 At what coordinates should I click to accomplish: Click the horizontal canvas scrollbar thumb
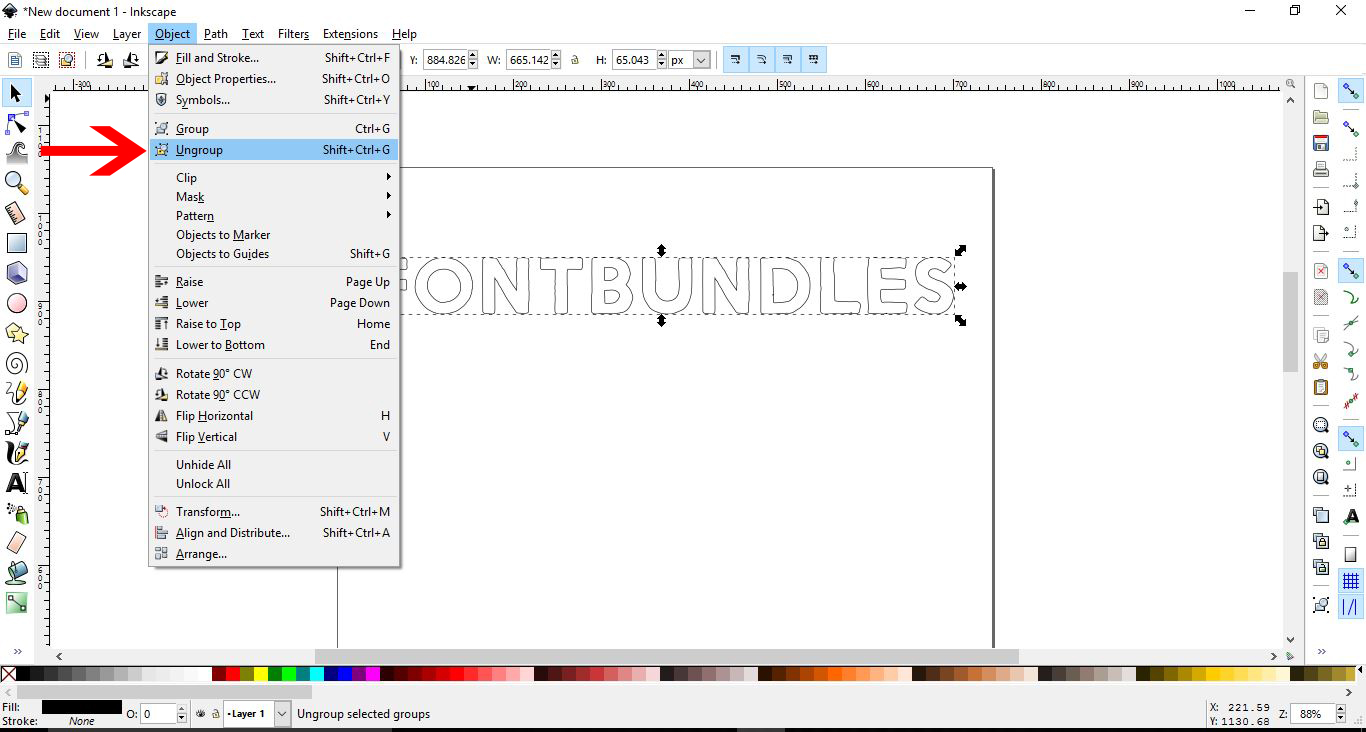[667, 657]
